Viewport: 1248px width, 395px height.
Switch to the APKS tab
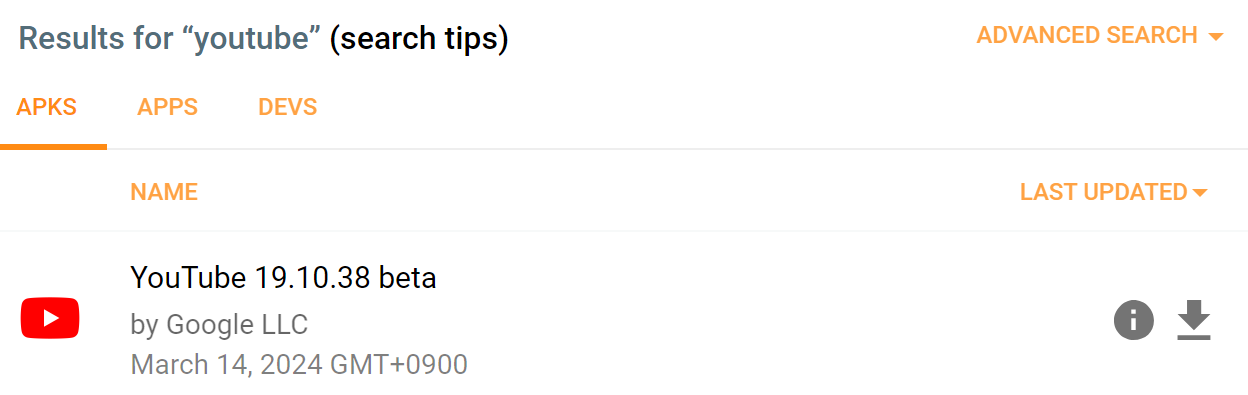pyautogui.click(x=47, y=107)
